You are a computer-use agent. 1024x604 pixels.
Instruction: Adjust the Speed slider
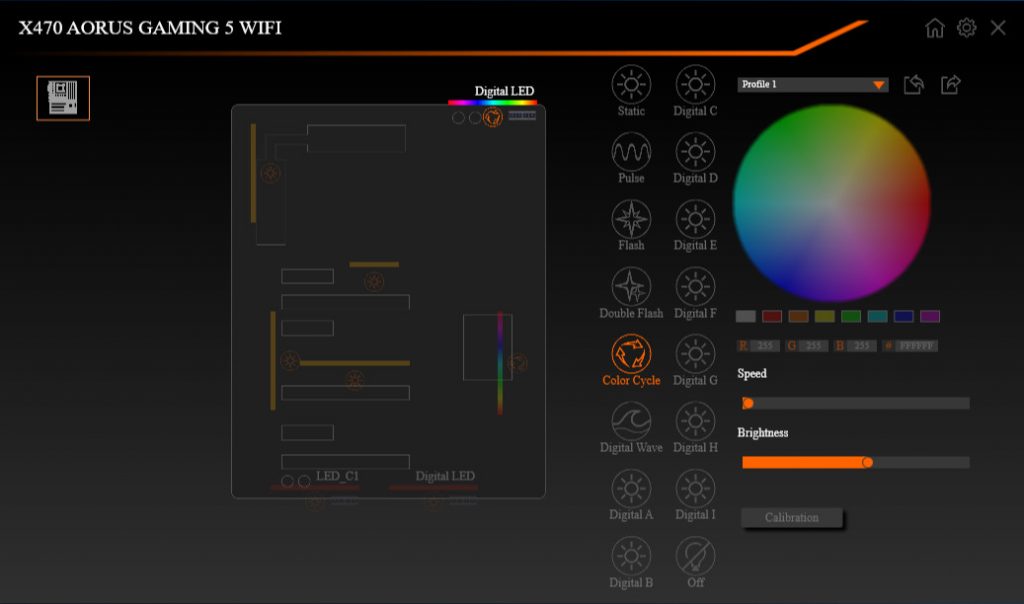(x=856, y=404)
